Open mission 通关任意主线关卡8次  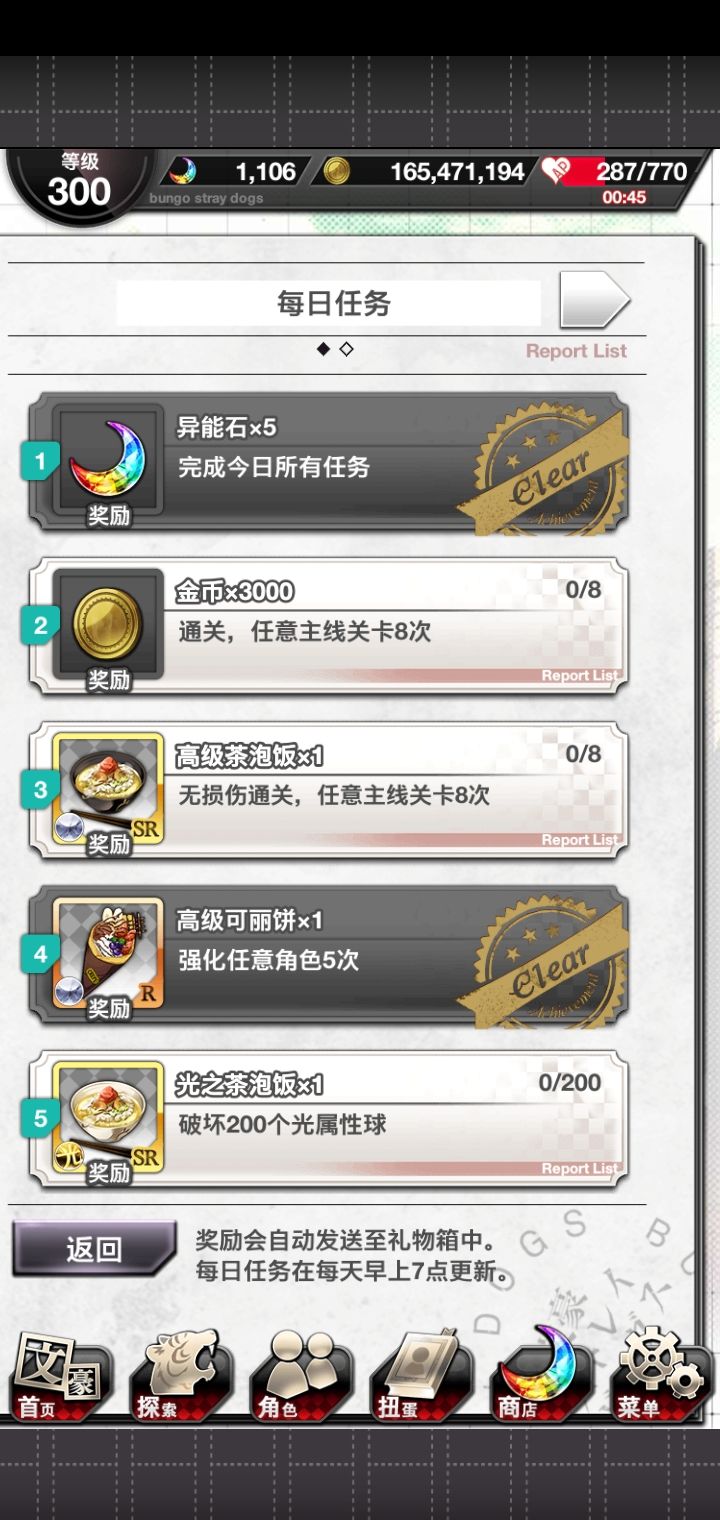coord(329,628)
